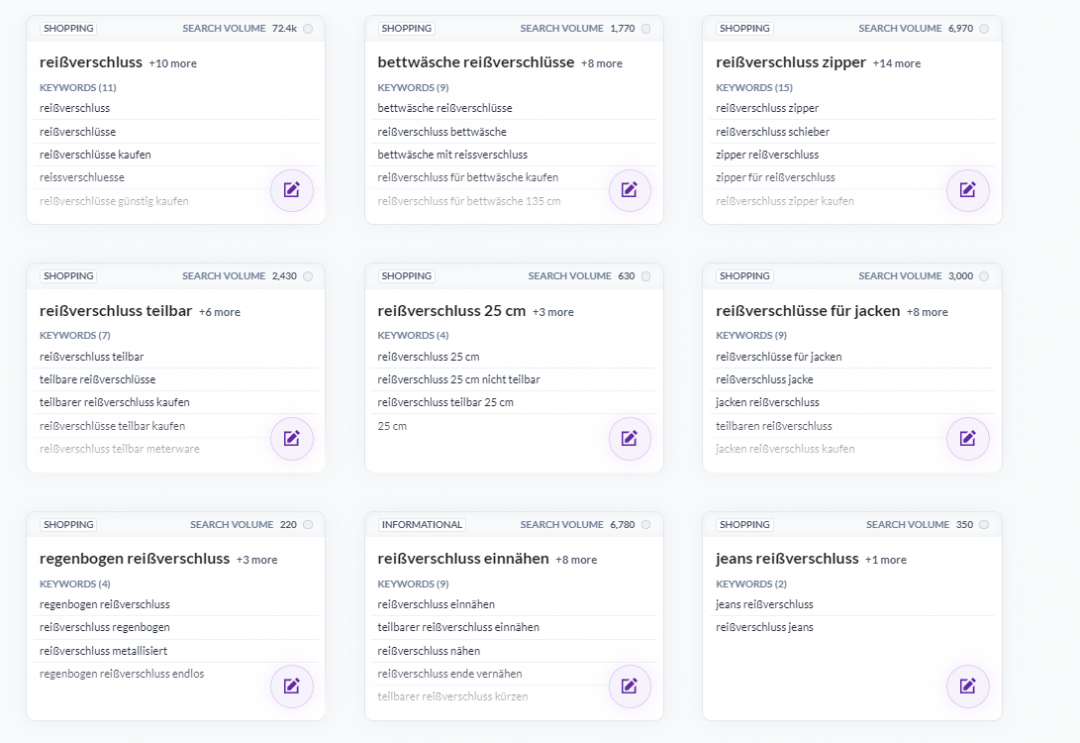Select keyword 'reißverschlüsse kaufen'

(x=95, y=155)
